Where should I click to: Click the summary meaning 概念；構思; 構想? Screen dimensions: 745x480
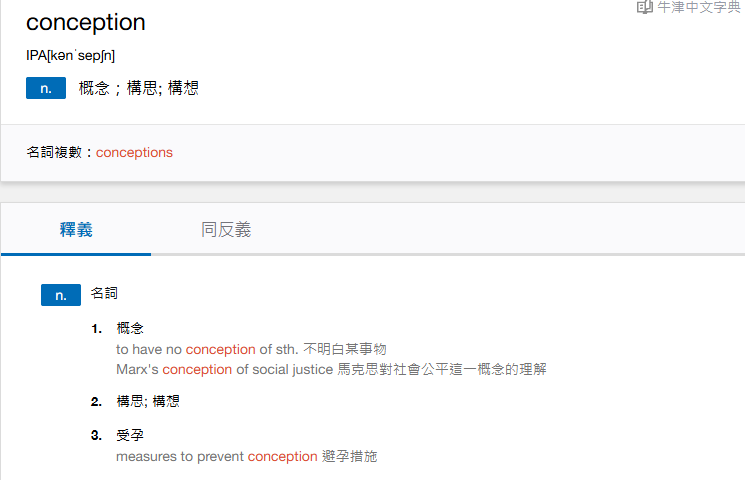pos(138,88)
